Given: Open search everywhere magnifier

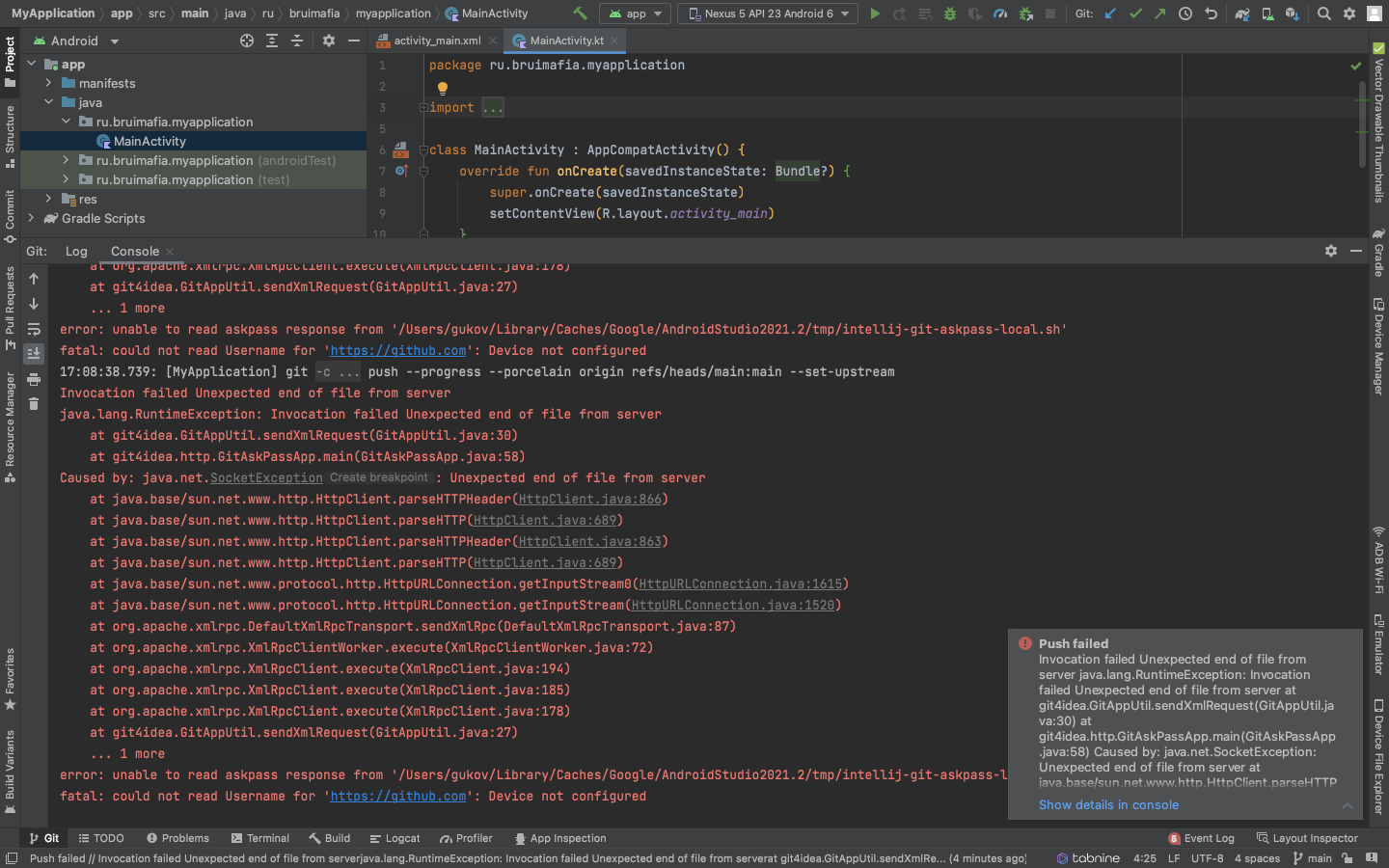Looking at the screenshot, I should pos(1323,14).
